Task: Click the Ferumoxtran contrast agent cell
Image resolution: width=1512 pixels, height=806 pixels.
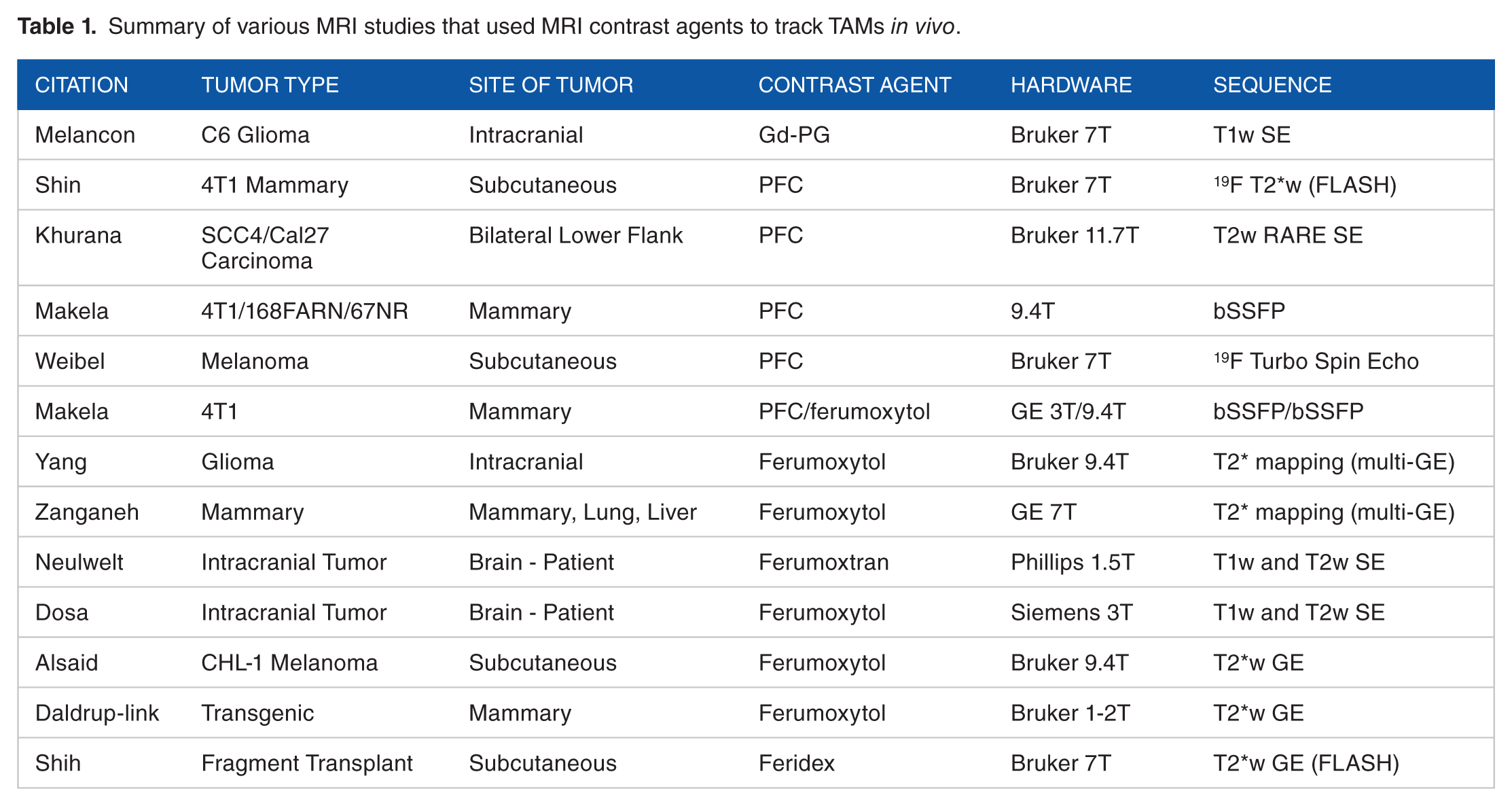Action: (823, 562)
